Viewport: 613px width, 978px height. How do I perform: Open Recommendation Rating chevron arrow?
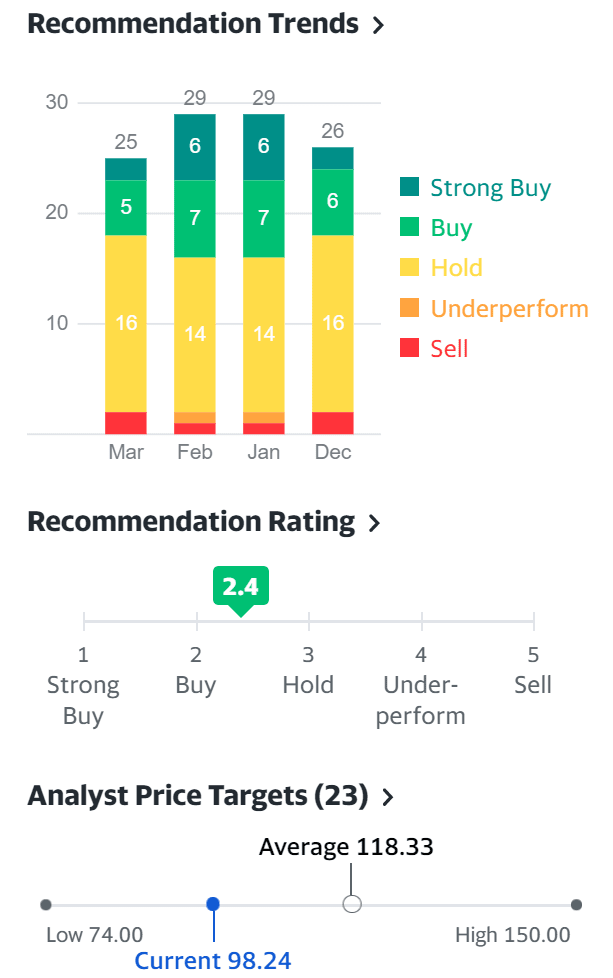374,523
